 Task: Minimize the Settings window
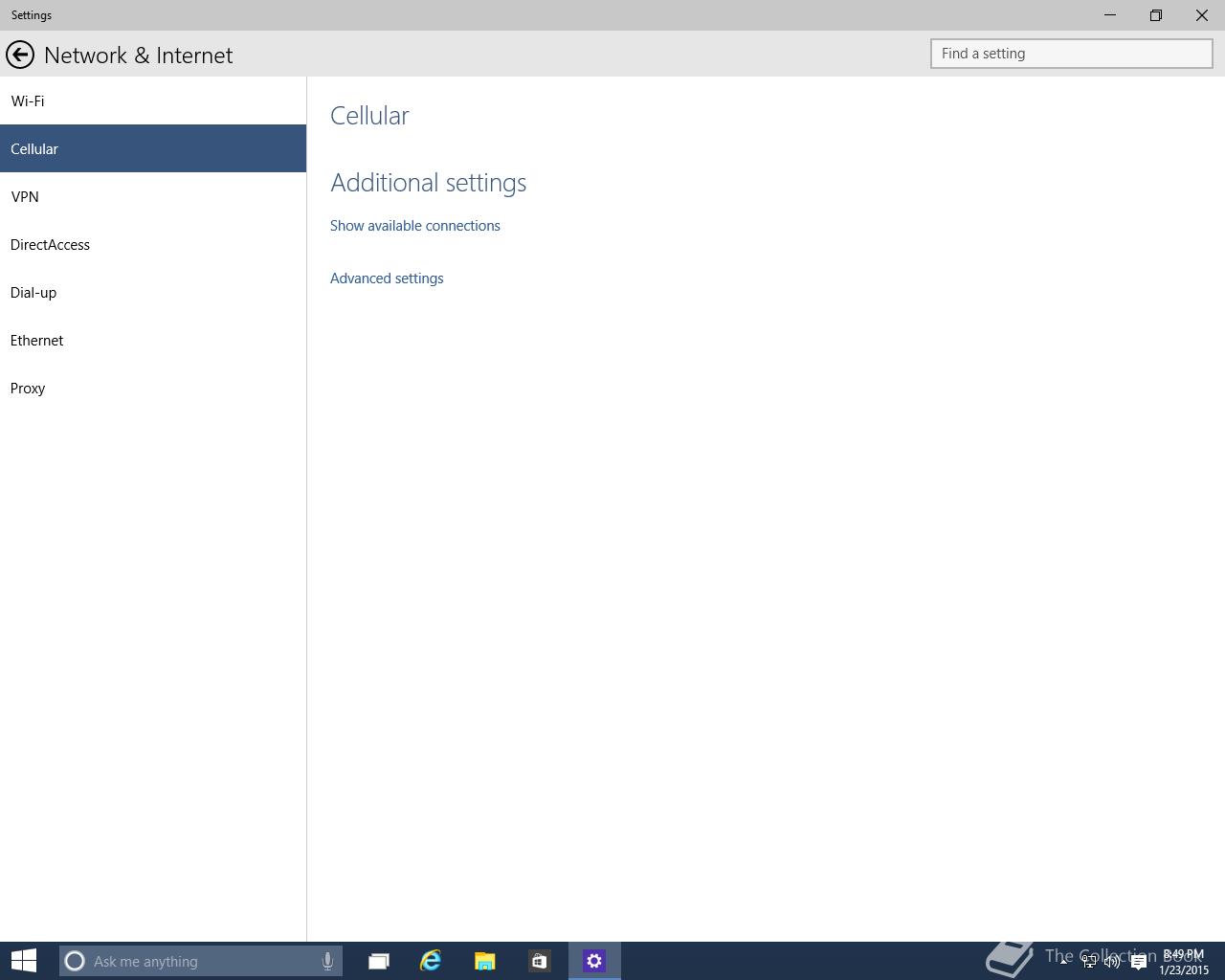tap(1110, 15)
